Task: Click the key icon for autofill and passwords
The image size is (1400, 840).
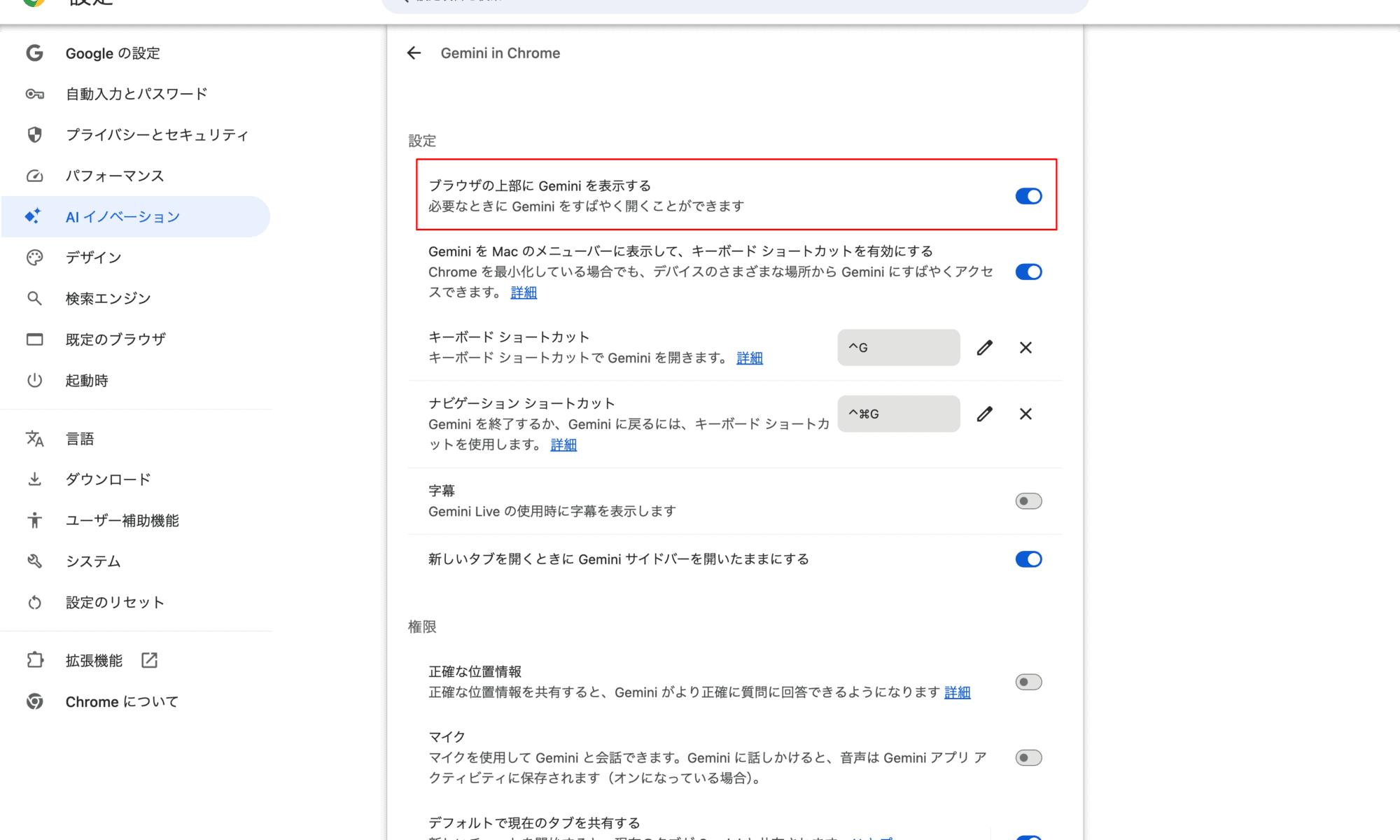Action: (x=34, y=94)
